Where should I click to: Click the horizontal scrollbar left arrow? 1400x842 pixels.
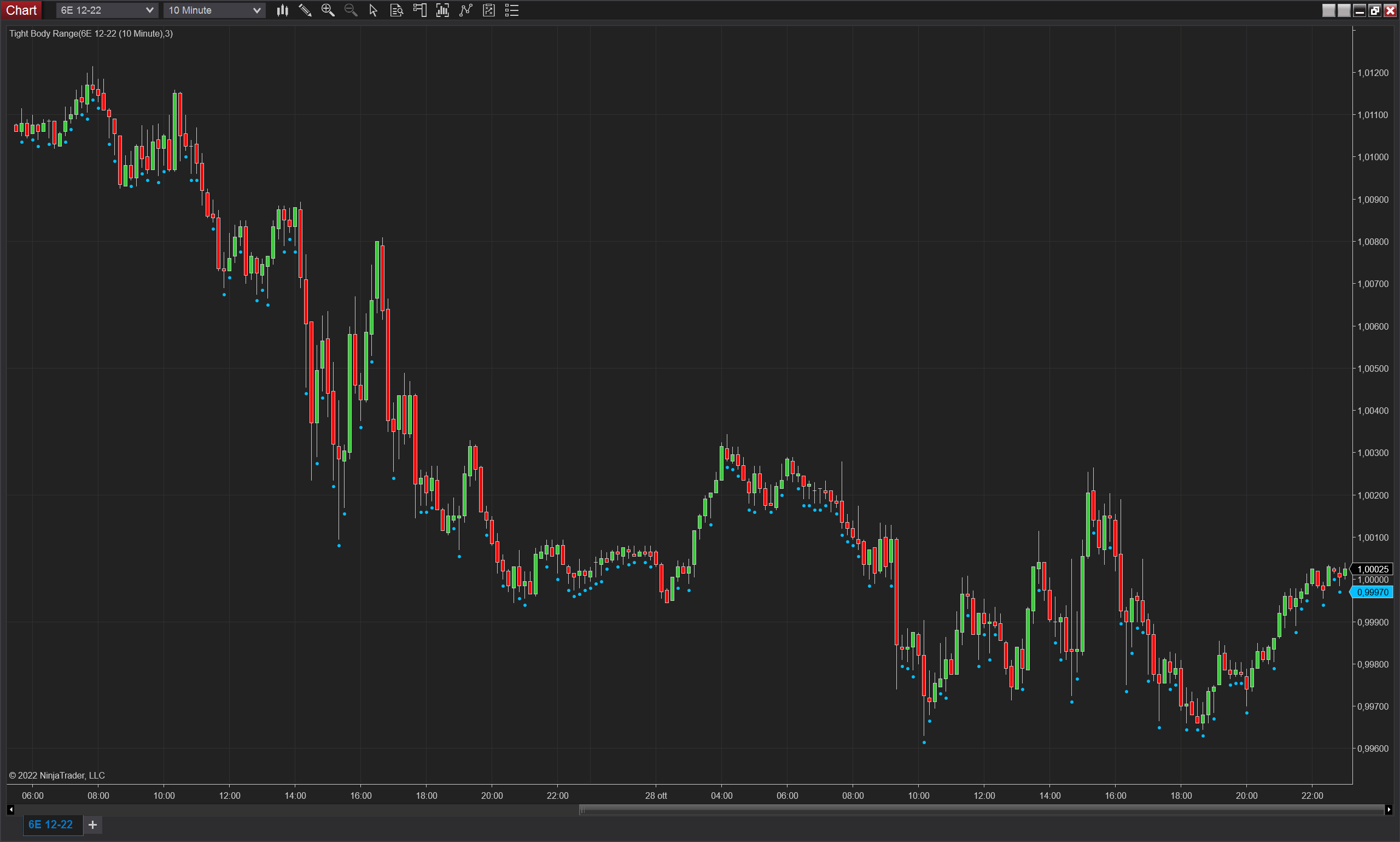point(10,810)
